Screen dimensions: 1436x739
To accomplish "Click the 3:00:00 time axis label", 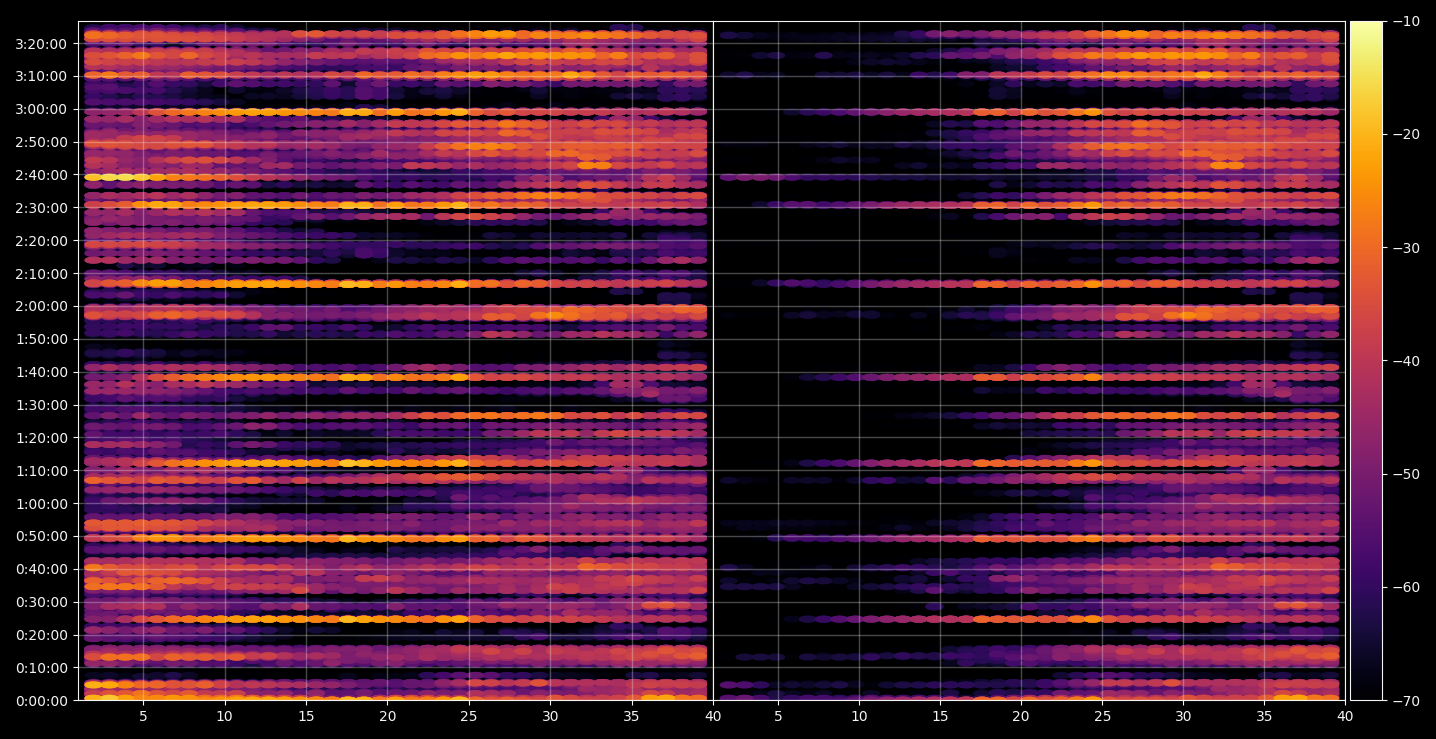I will [x=43, y=109].
